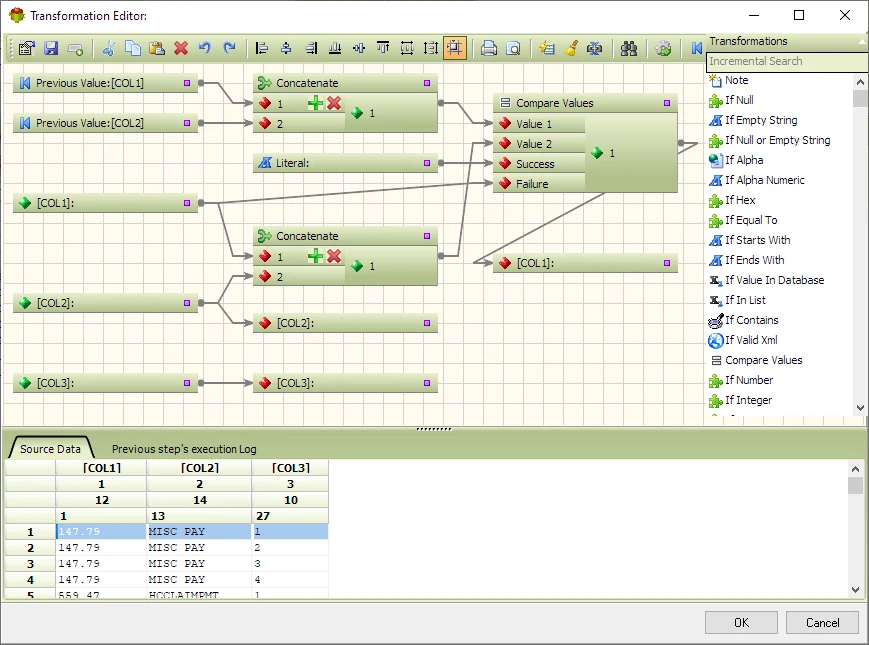Select the Previous Value:[COL2] node
The width and height of the screenshot is (869, 645).
[x=105, y=123]
